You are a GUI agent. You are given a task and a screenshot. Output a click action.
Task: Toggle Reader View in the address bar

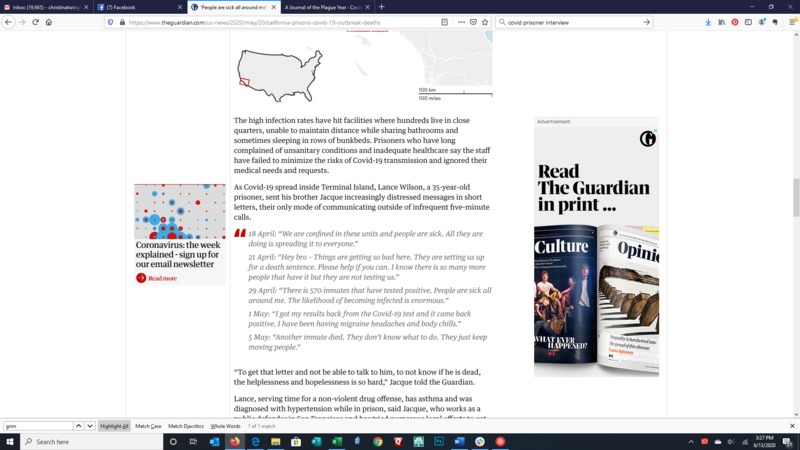[x=445, y=22]
